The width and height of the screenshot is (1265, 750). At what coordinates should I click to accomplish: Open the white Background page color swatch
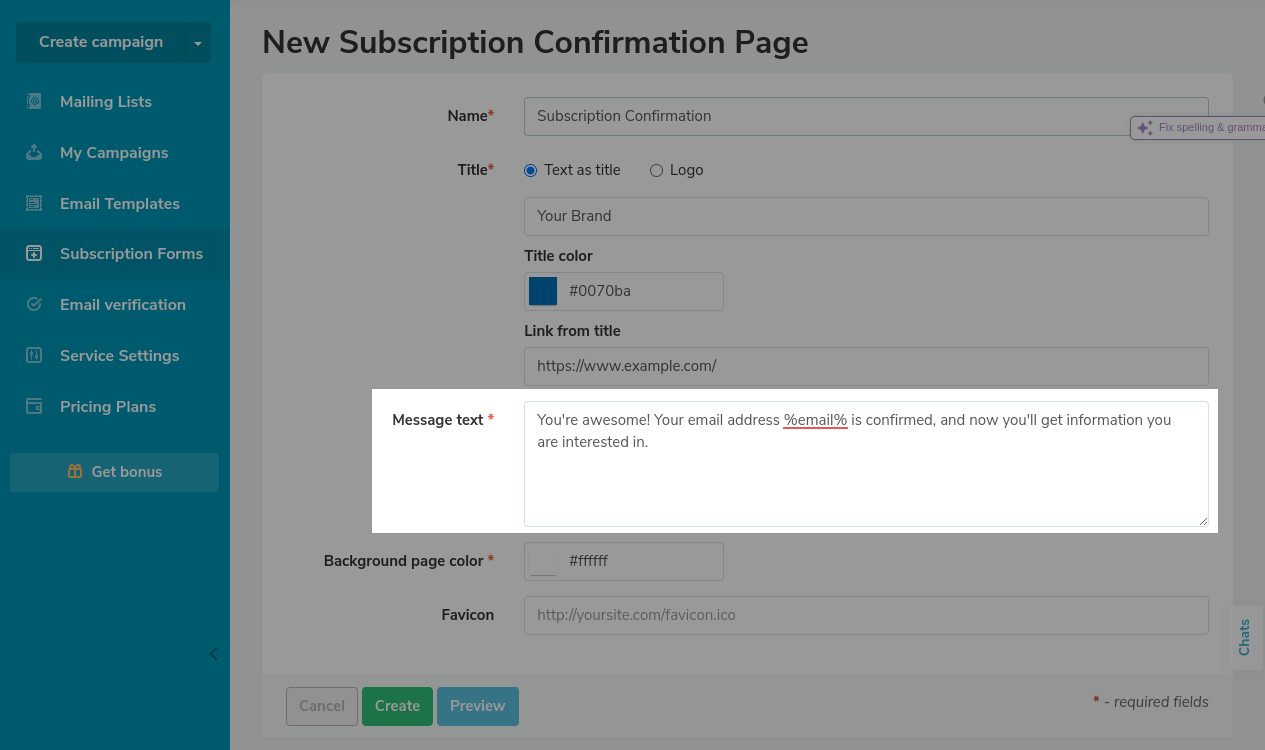543,561
